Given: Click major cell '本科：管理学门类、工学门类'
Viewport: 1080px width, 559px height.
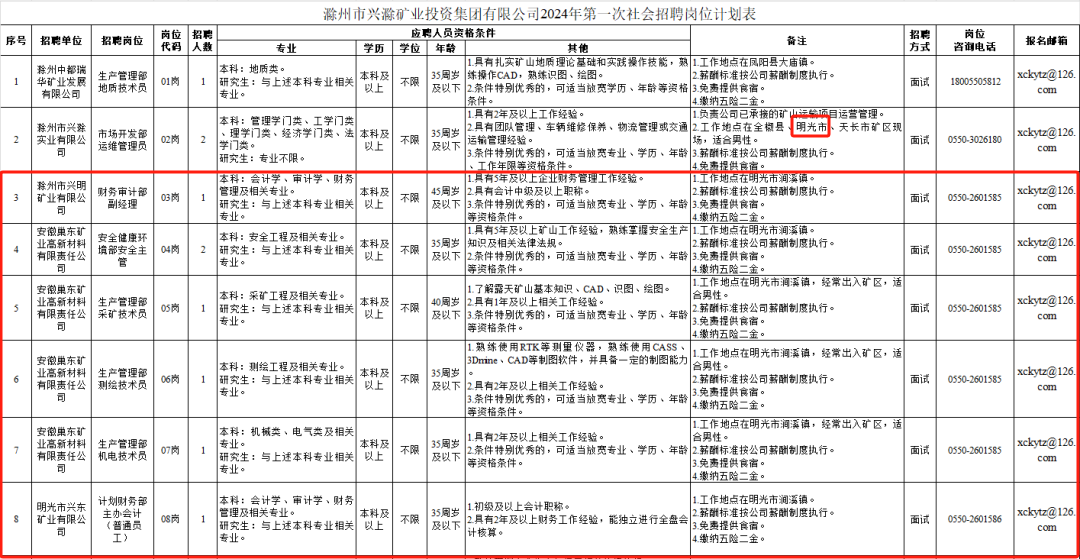Looking at the screenshot, I should click(286, 139).
